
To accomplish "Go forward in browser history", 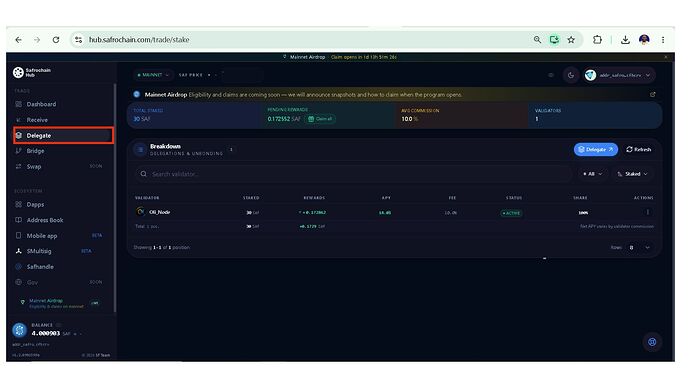I will pyautogui.click(x=37, y=40).
